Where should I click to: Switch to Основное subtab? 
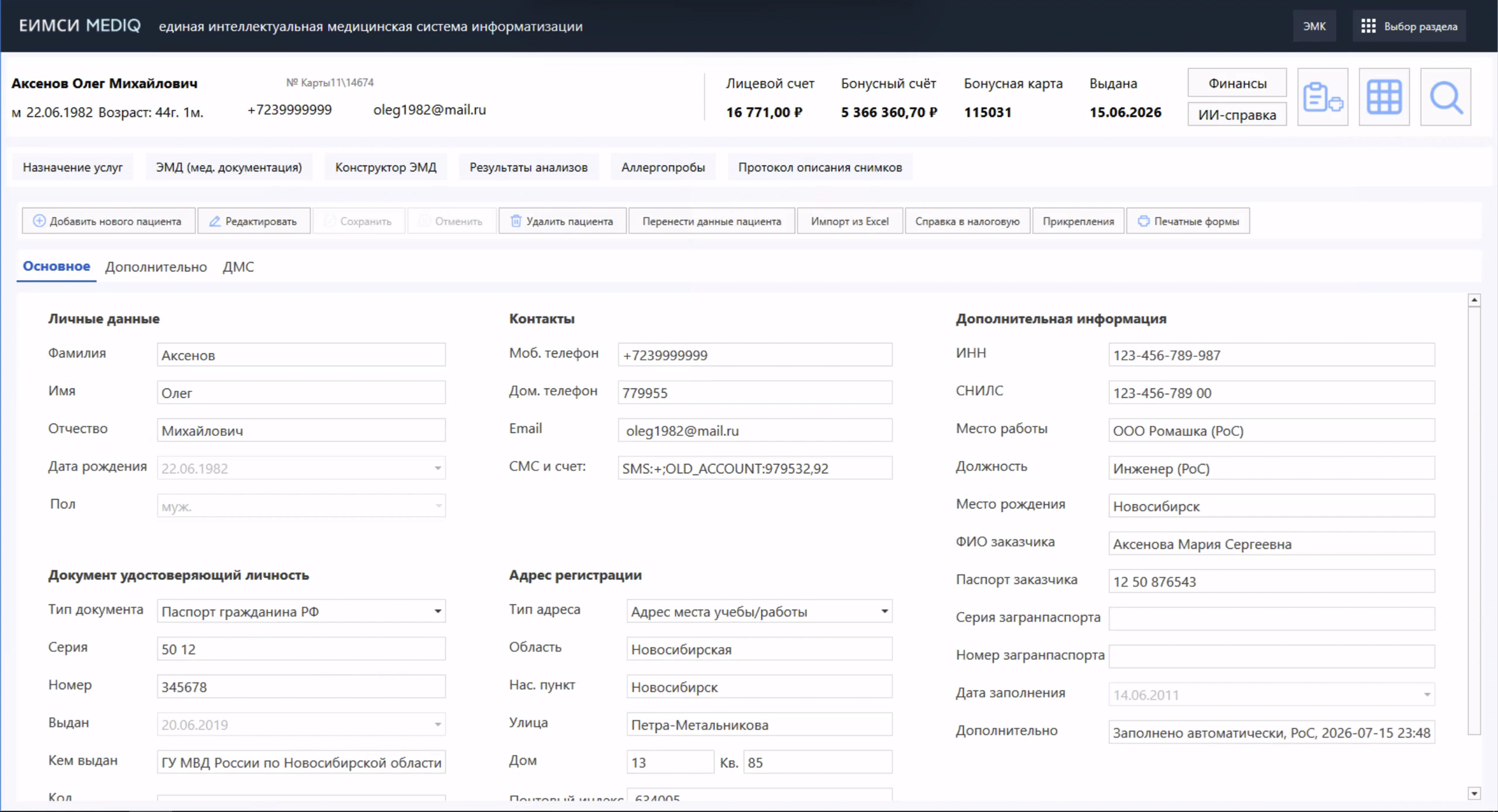tap(56, 266)
